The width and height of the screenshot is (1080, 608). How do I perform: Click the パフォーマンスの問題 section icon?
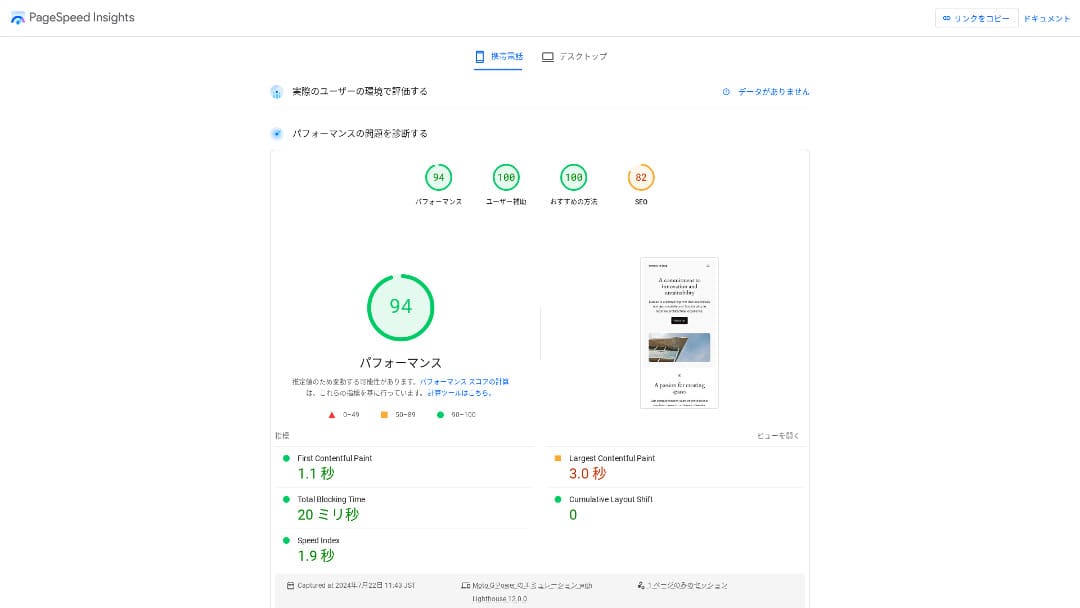coord(277,133)
